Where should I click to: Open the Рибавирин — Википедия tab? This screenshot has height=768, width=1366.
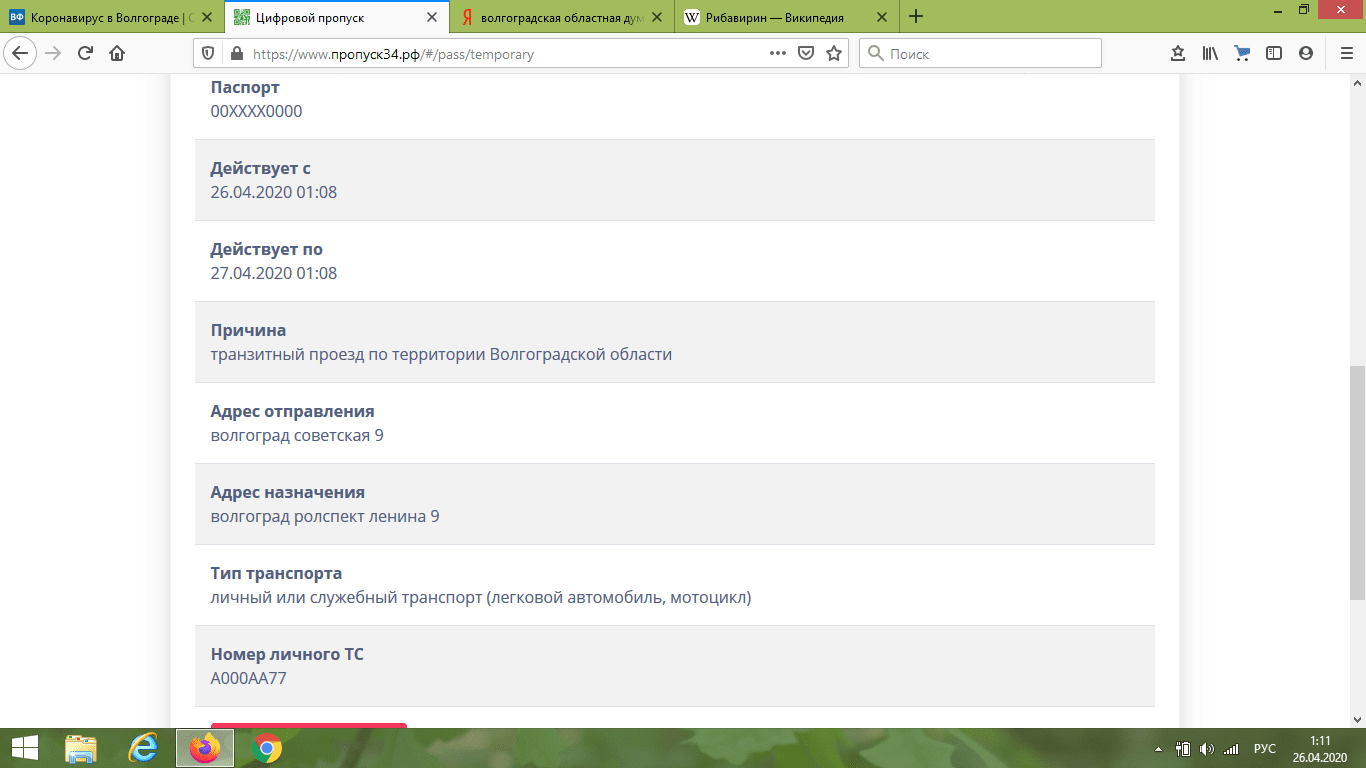pos(787,18)
